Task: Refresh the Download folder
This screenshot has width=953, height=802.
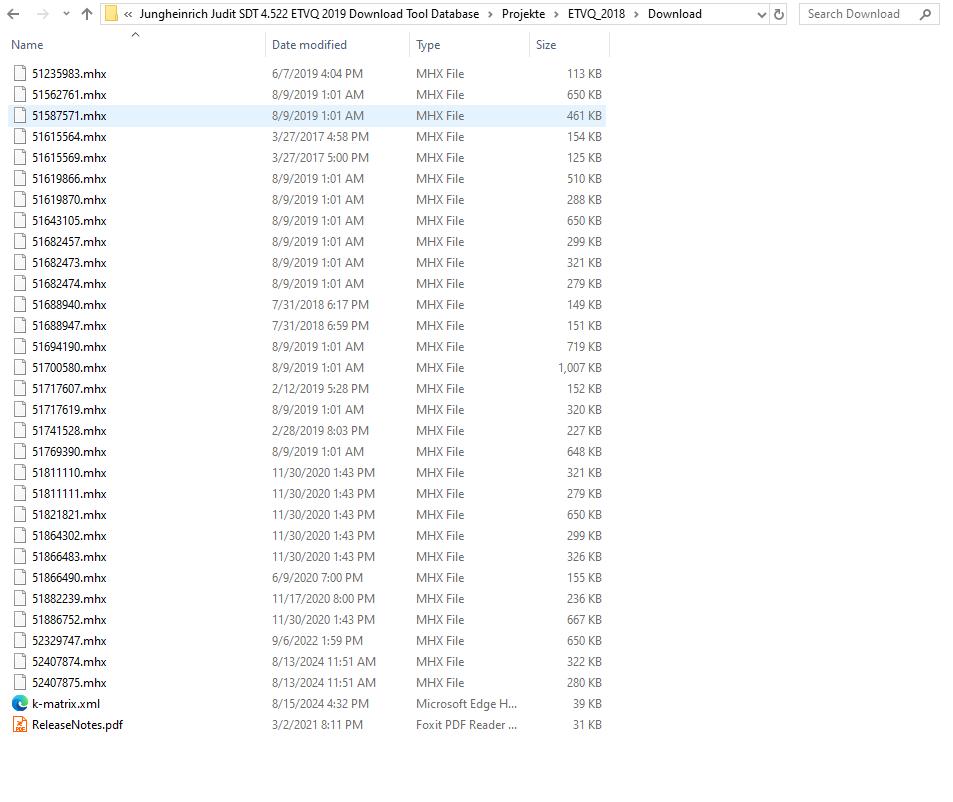Action: click(779, 14)
